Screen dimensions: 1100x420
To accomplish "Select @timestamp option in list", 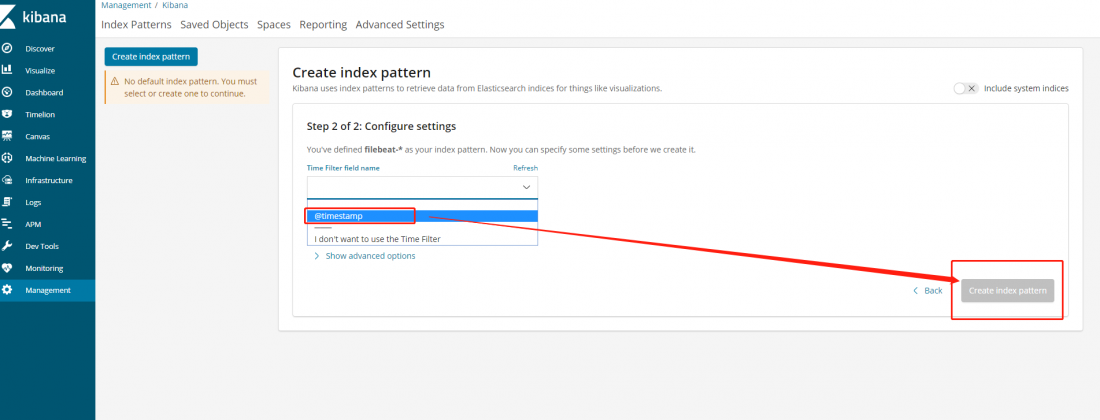I will [422, 216].
